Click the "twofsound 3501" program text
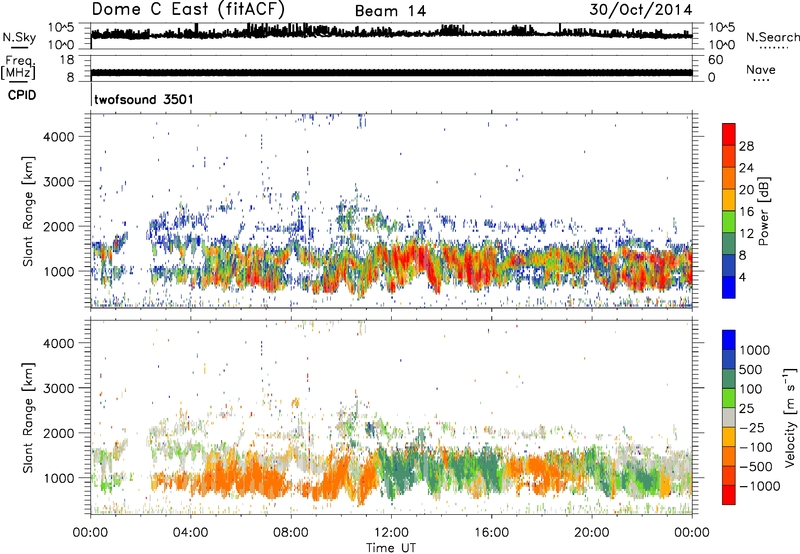 pos(144,99)
